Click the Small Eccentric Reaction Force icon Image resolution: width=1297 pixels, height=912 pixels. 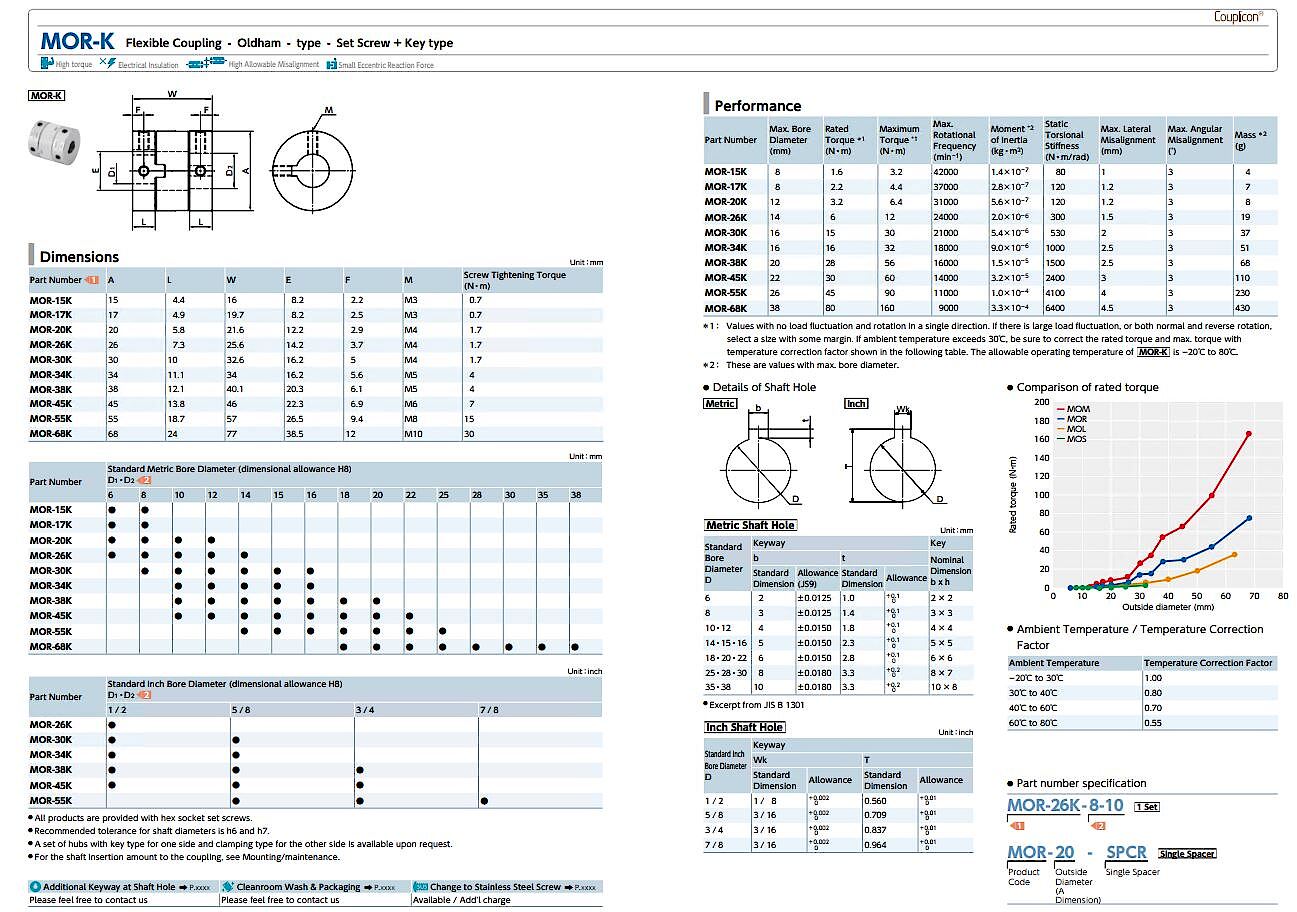click(x=331, y=64)
